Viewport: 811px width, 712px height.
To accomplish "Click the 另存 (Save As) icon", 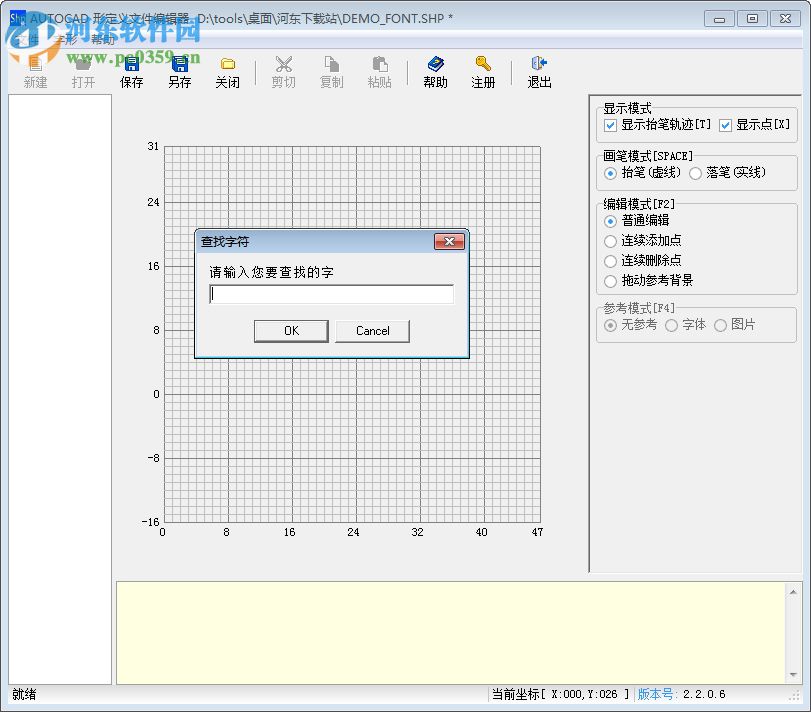I will [x=179, y=70].
